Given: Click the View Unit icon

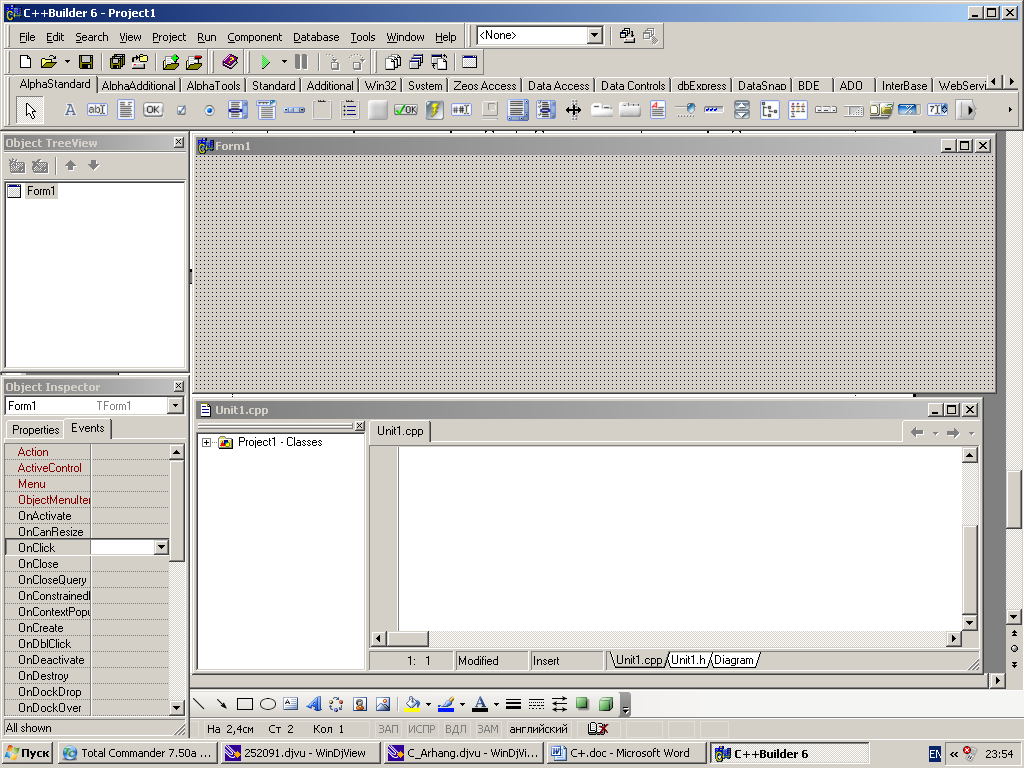Looking at the screenshot, I should click(392, 62).
